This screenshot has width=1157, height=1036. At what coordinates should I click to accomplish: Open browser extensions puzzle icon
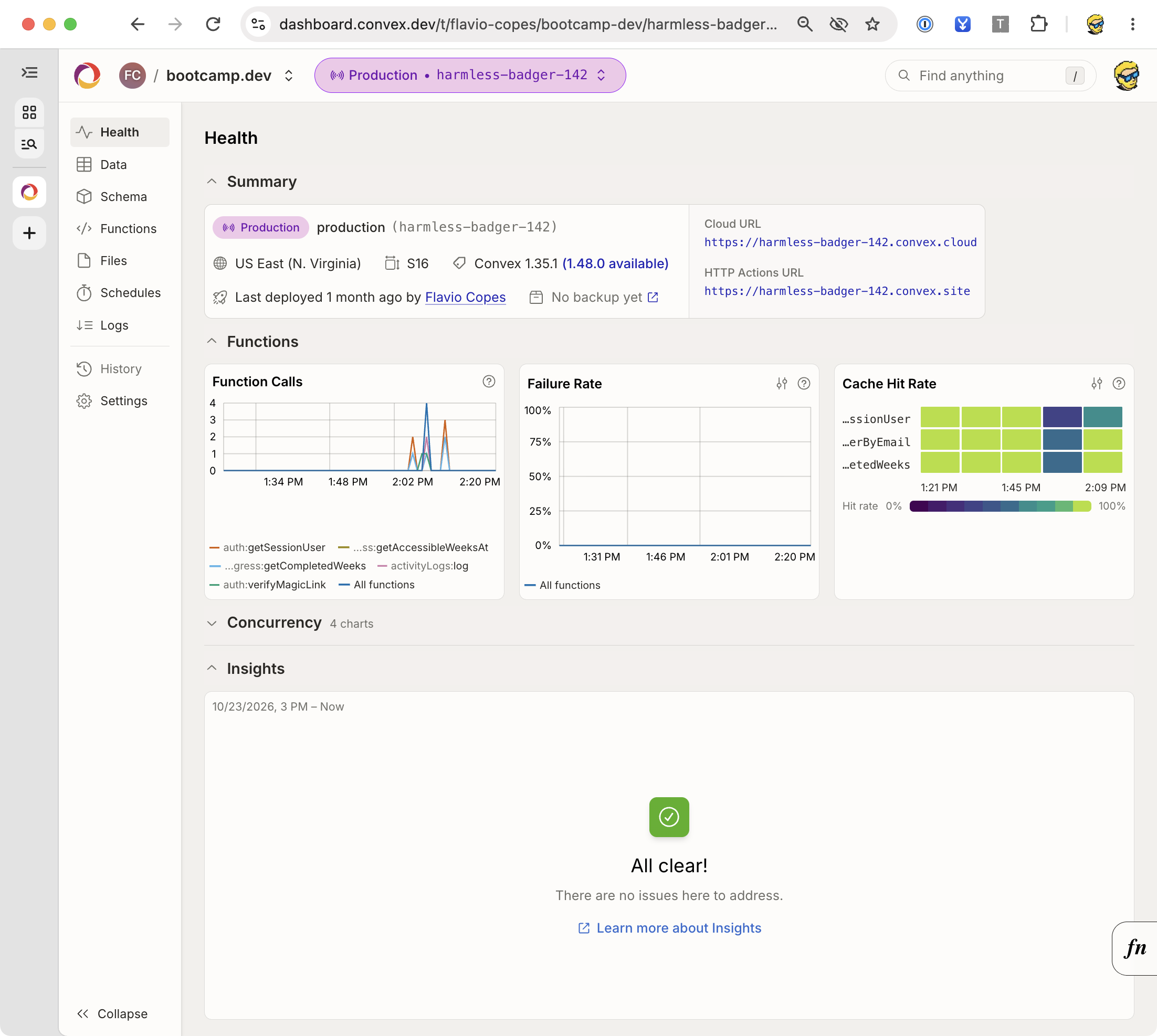click(x=1038, y=24)
